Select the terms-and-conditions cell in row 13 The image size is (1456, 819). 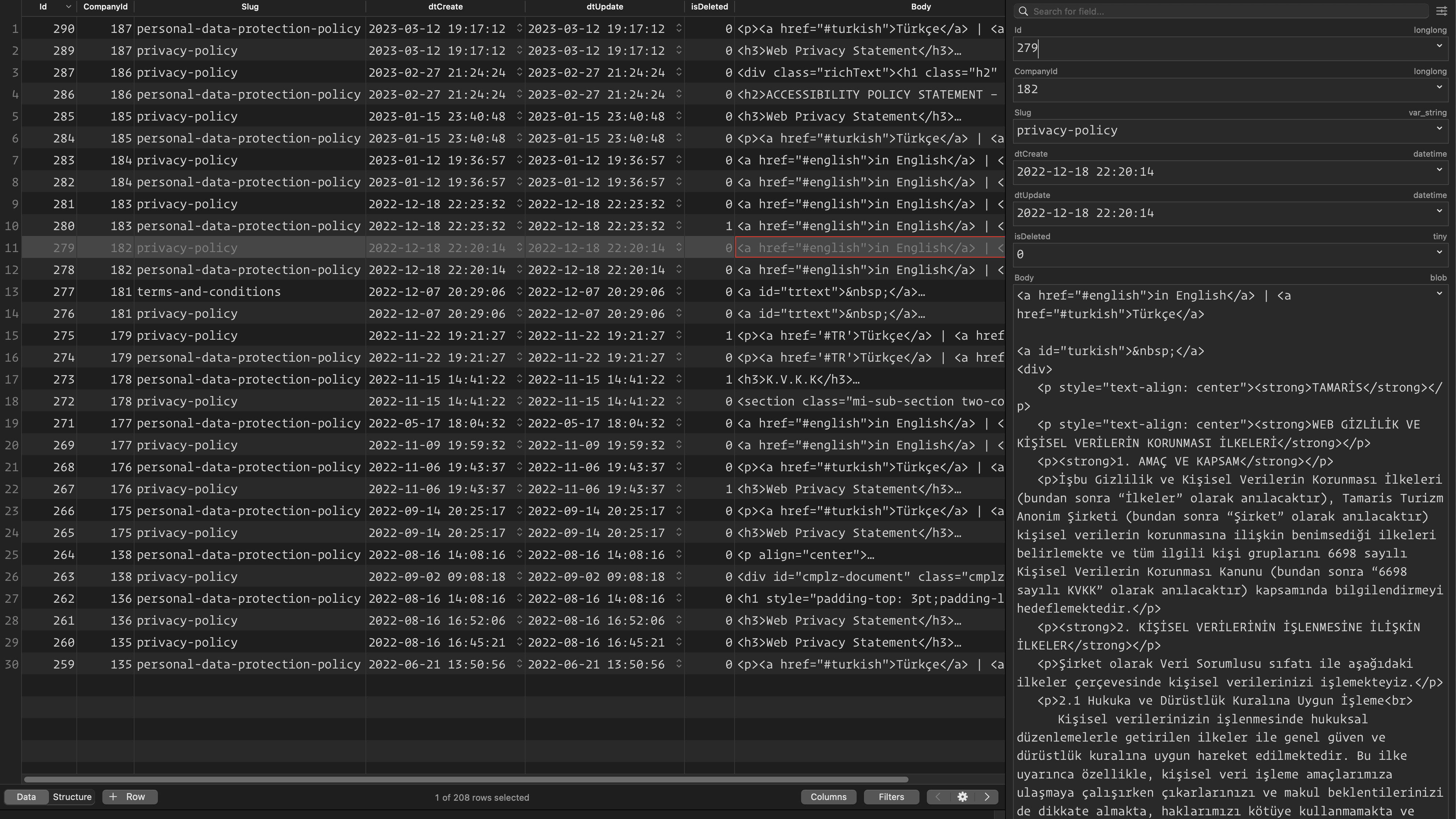209,292
